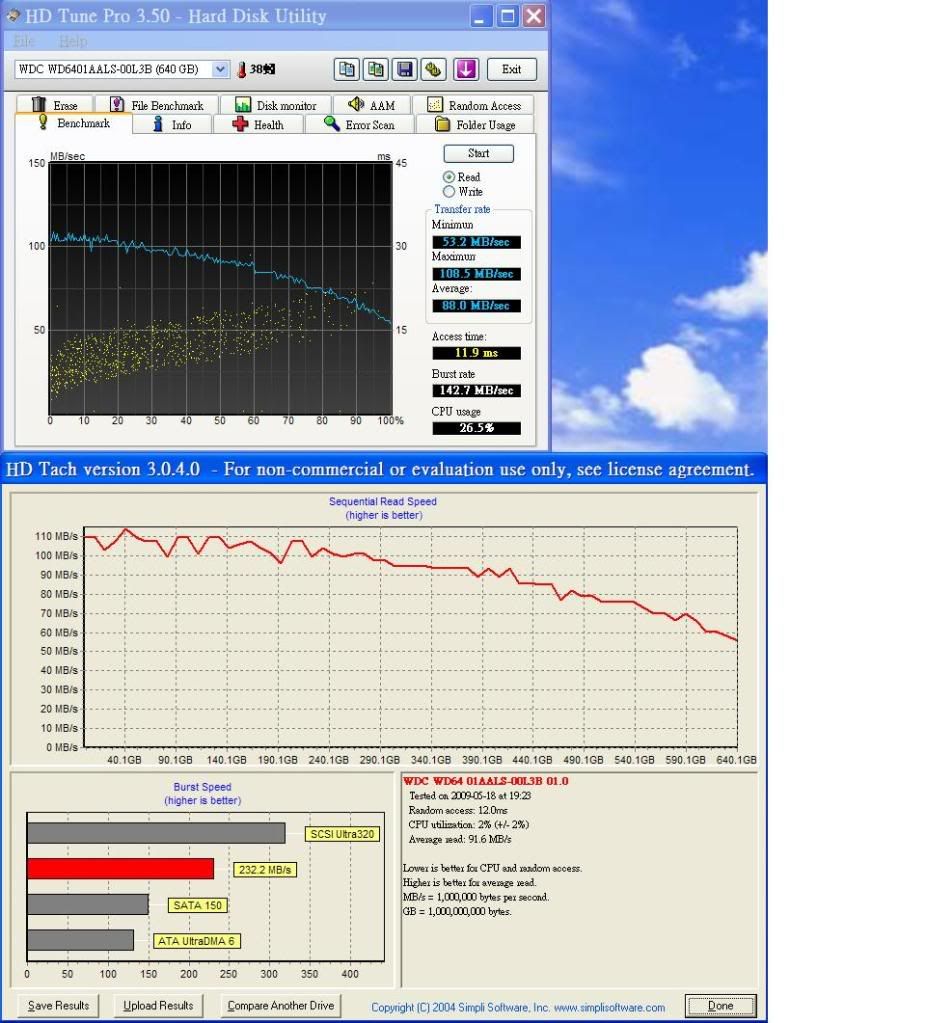This screenshot has width=926, height=1023.
Task: Maximize the HD Tune Pro window
Action: 507,16
